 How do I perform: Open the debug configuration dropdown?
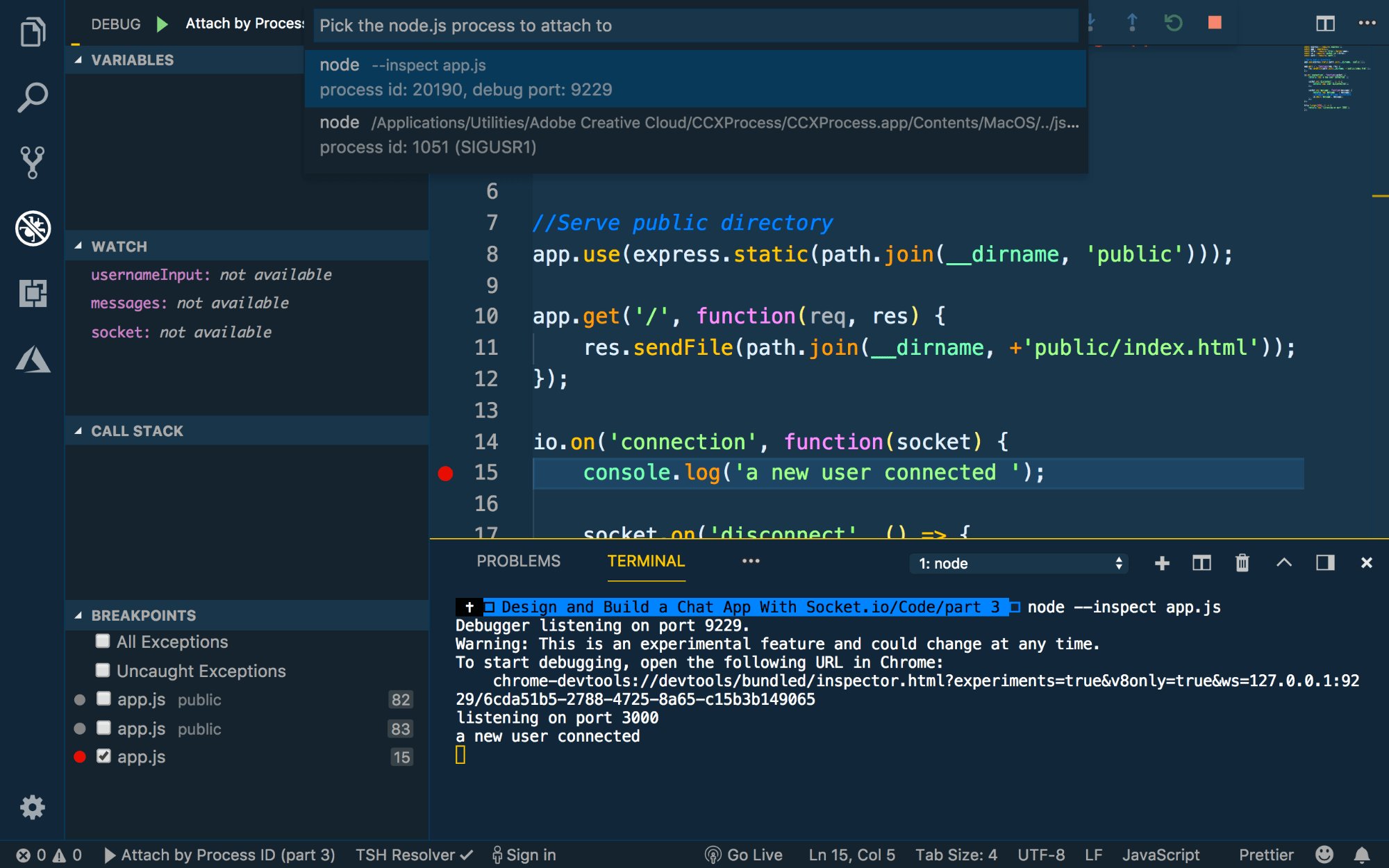244,24
